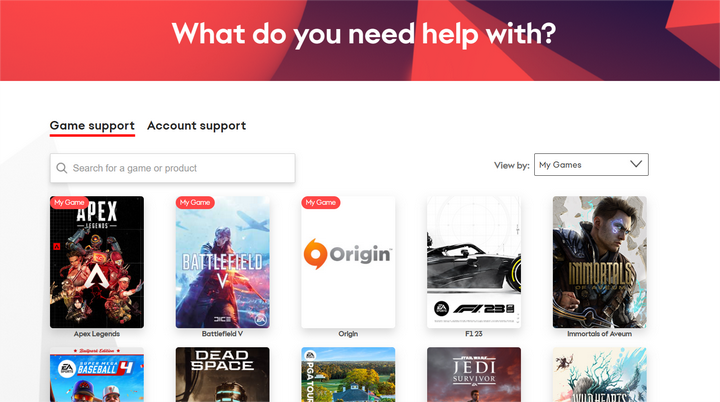Click the magnifying glass search icon

click(62, 168)
